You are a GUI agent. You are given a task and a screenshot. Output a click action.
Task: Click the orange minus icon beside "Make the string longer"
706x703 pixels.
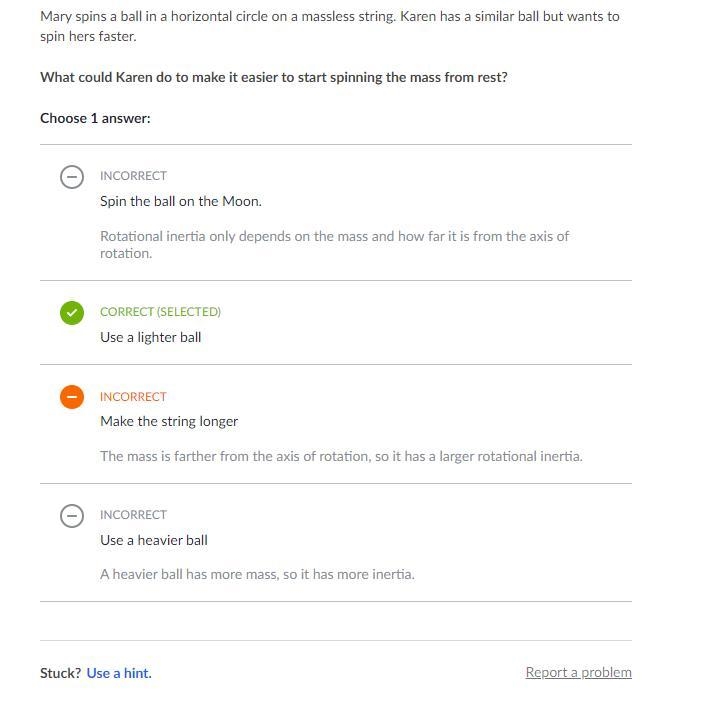tap(72, 397)
